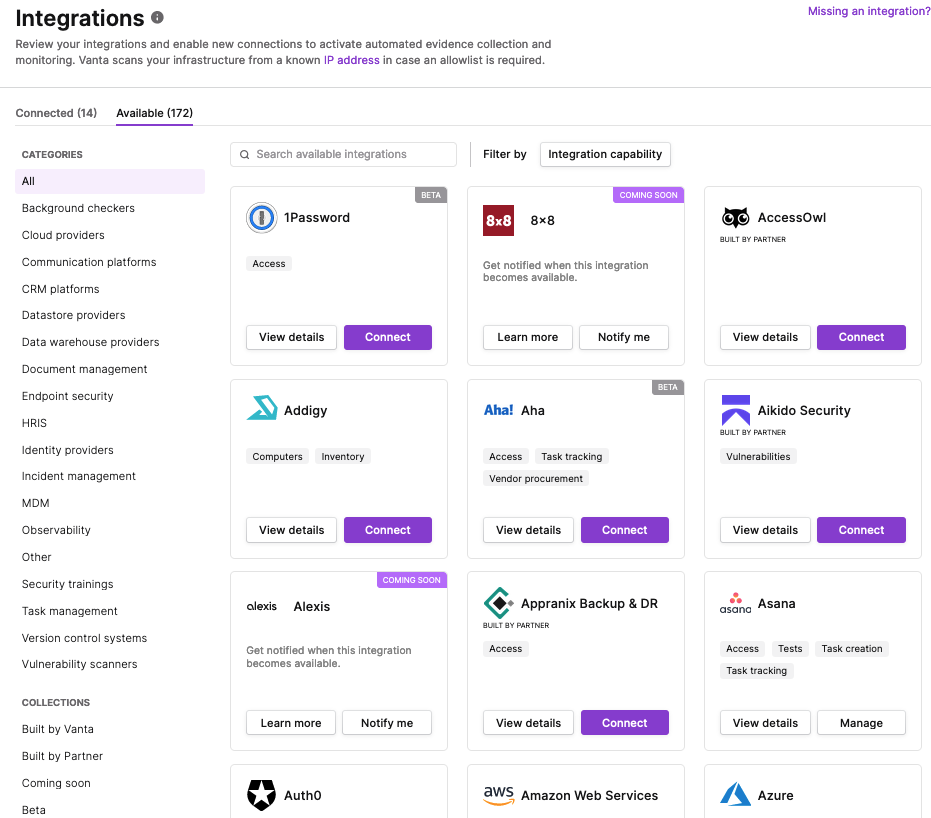Click the Auth0 shield logo
This screenshot has width=931, height=818.
261,795
